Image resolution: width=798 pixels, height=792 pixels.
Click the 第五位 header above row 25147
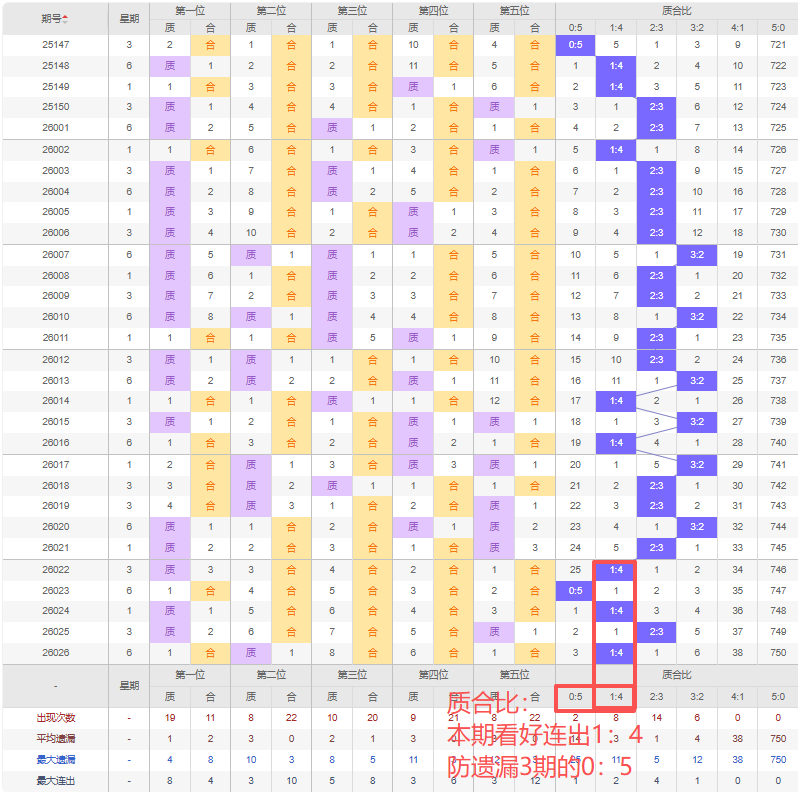(x=515, y=11)
